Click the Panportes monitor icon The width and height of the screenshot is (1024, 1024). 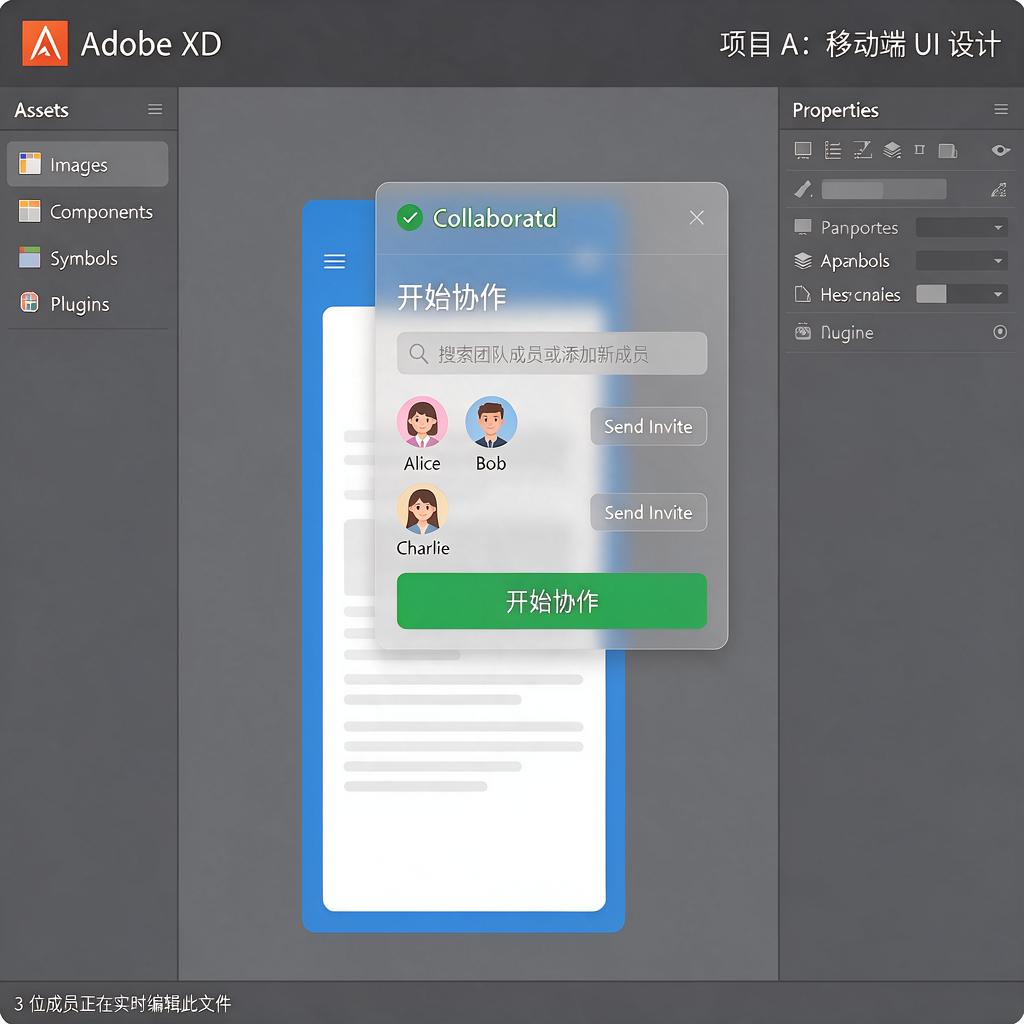coord(803,227)
